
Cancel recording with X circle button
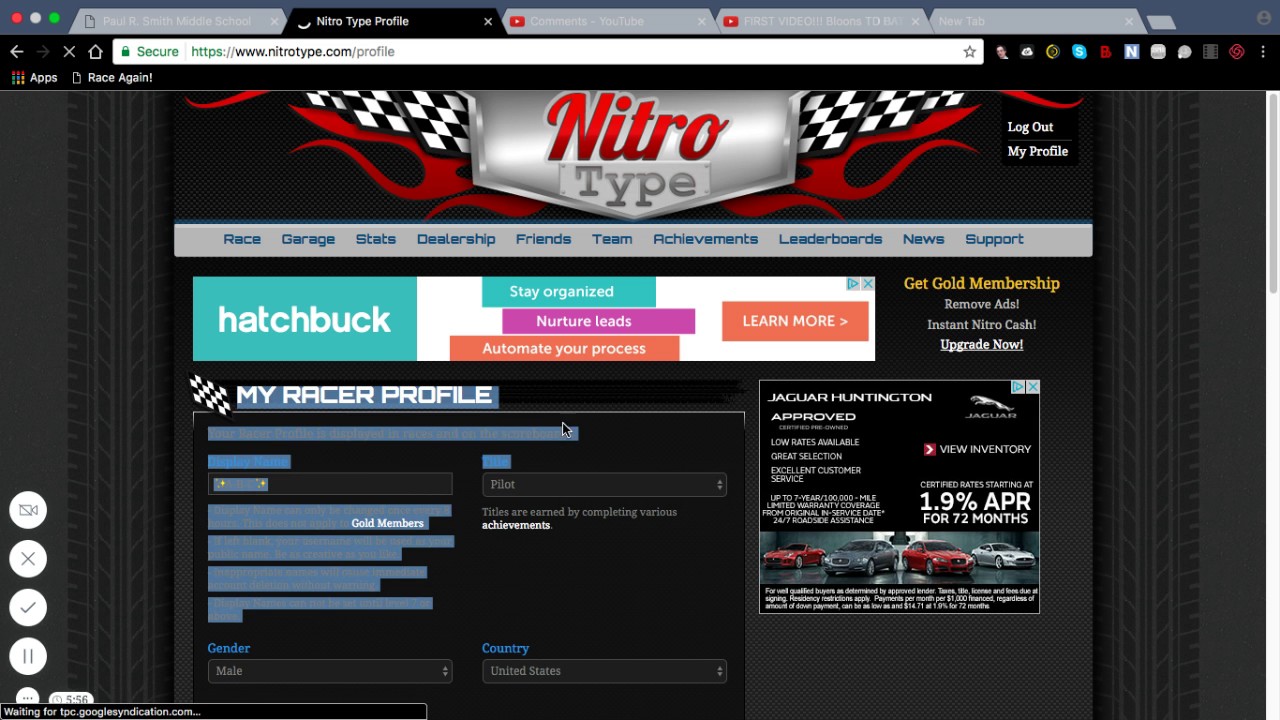coord(28,559)
